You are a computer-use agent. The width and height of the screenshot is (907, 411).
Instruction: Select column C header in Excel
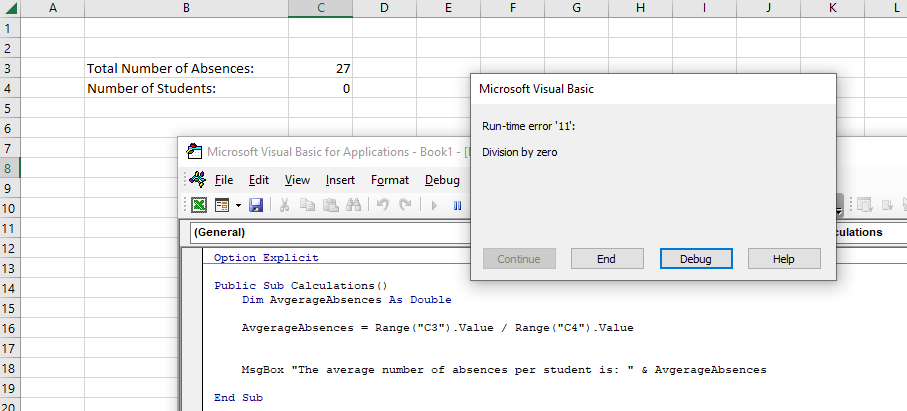(320, 8)
